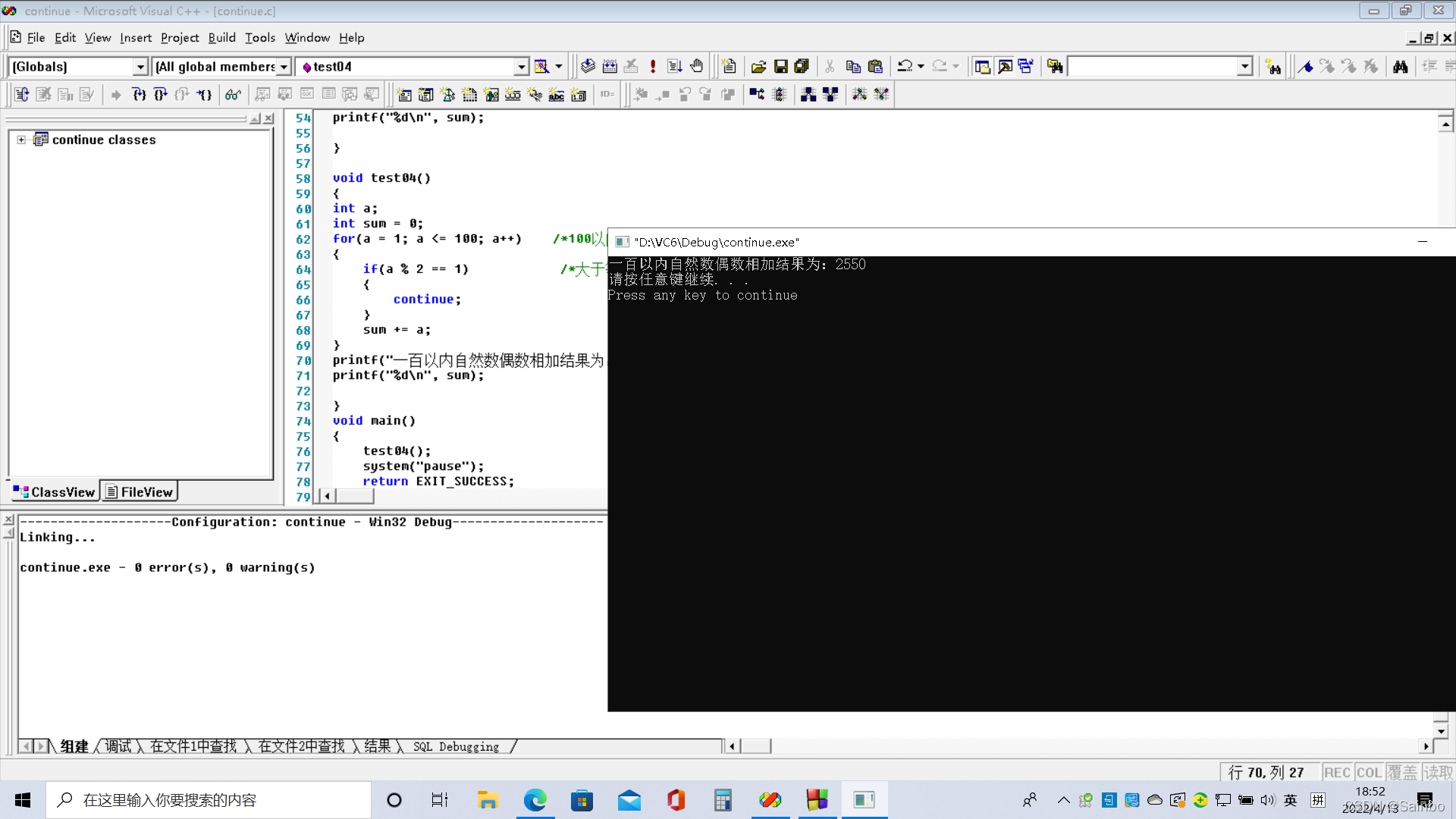This screenshot has height=819, width=1456.
Task: Open the Globals class dropdown
Action: [140, 67]
